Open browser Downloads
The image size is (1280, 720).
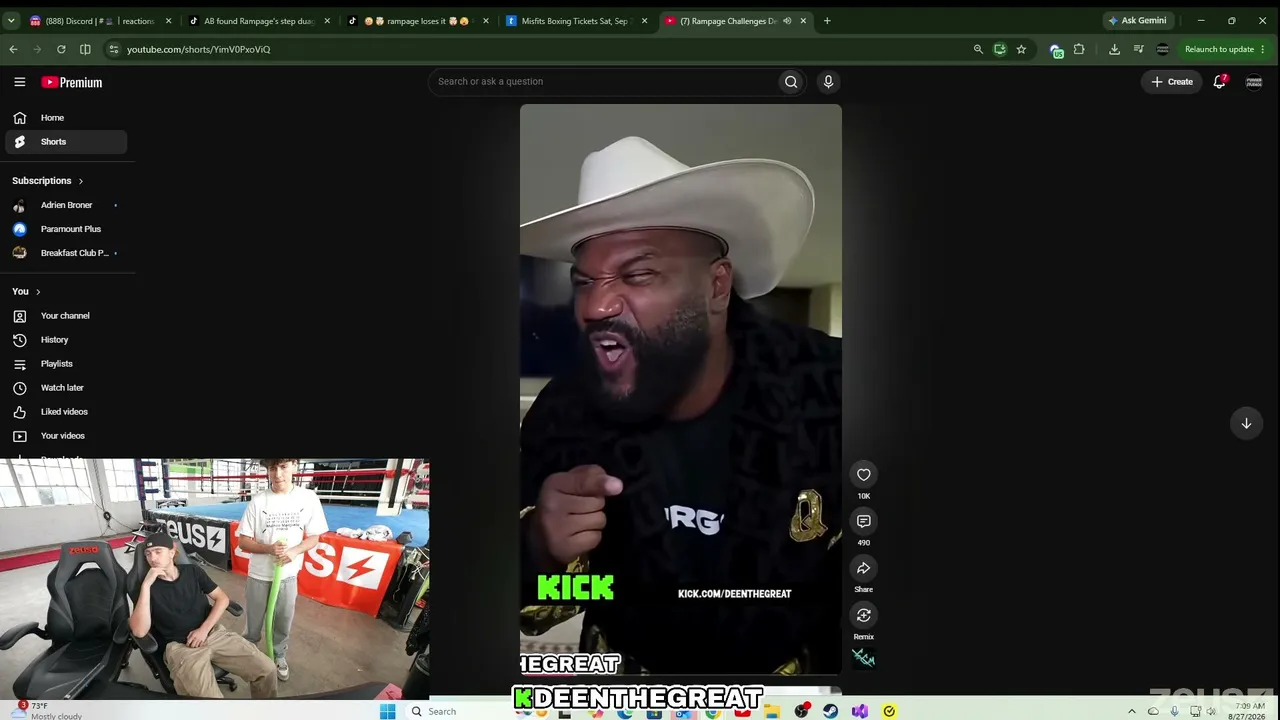click(x=1114, y=49)
